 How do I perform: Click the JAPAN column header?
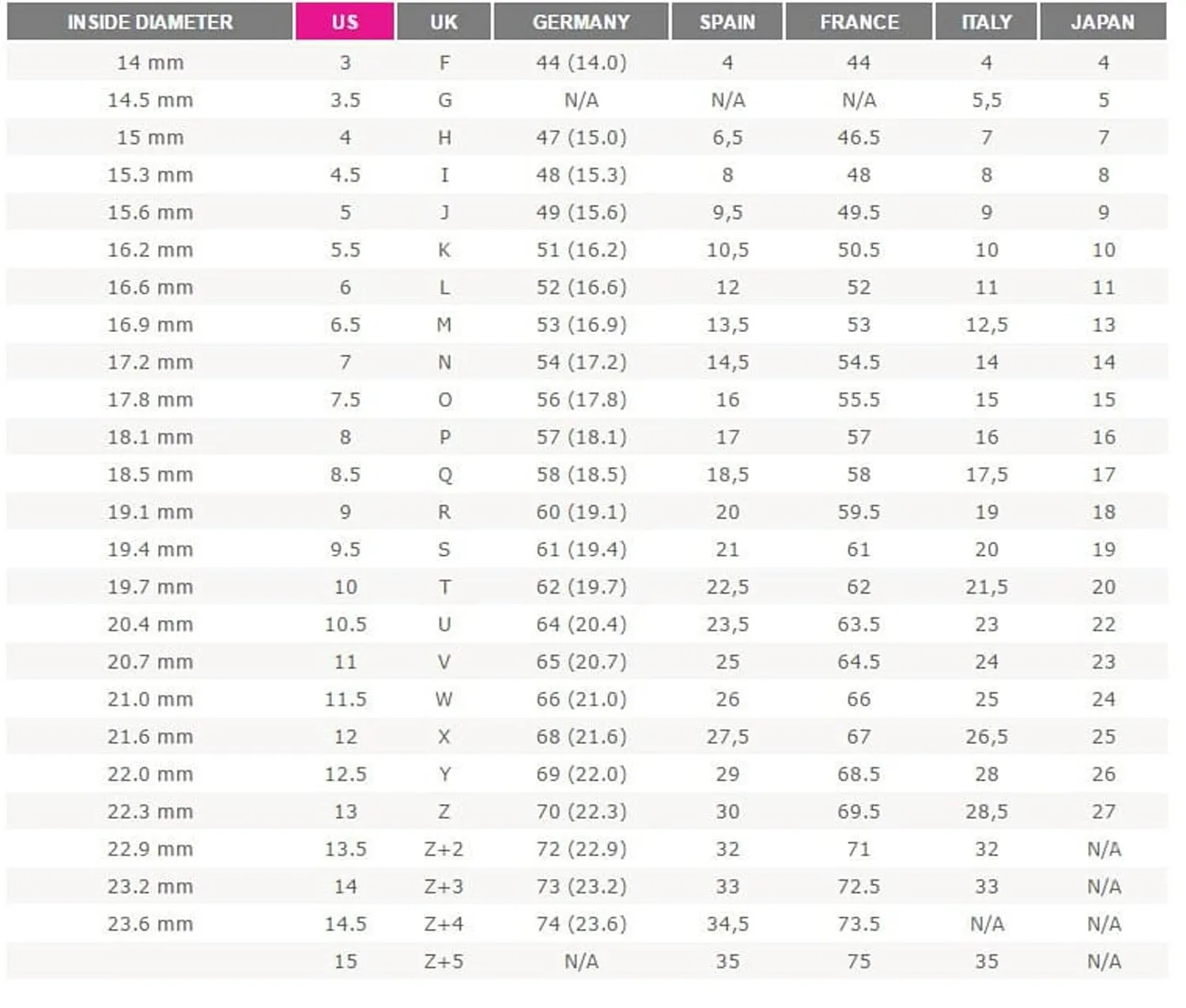click(x=1103, y=22)
